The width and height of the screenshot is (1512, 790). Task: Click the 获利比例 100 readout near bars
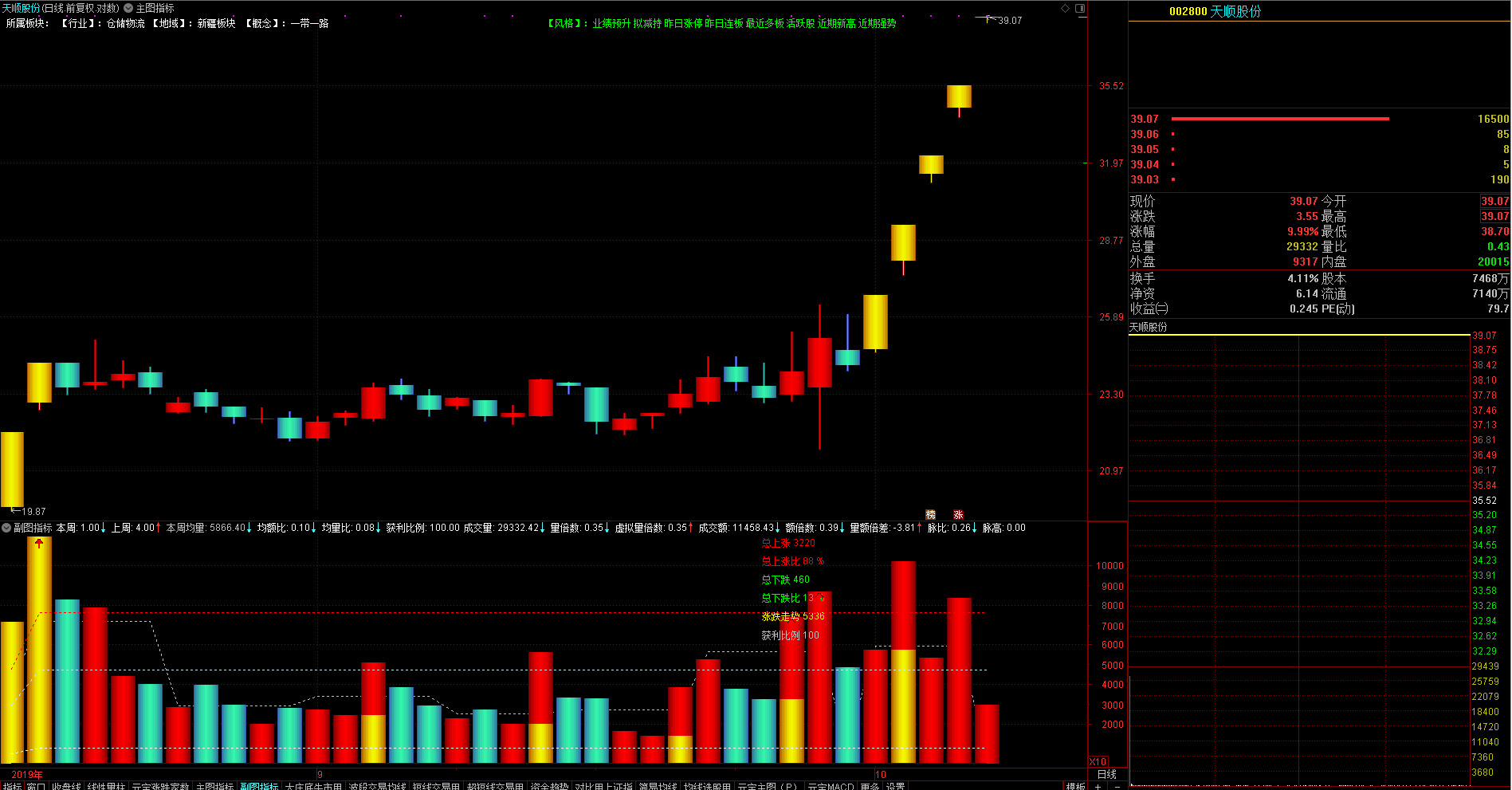pyautogui.click(x=790, y=635)
